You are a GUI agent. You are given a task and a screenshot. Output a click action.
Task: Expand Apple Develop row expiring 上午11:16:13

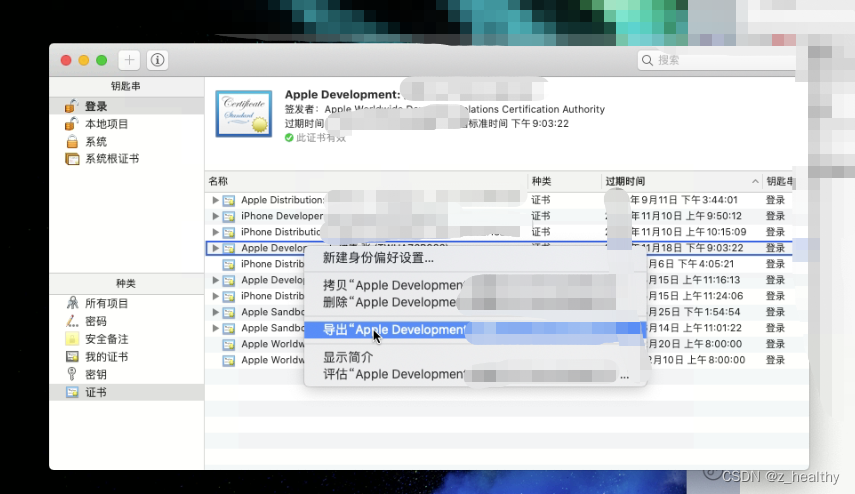pos(215,280)
